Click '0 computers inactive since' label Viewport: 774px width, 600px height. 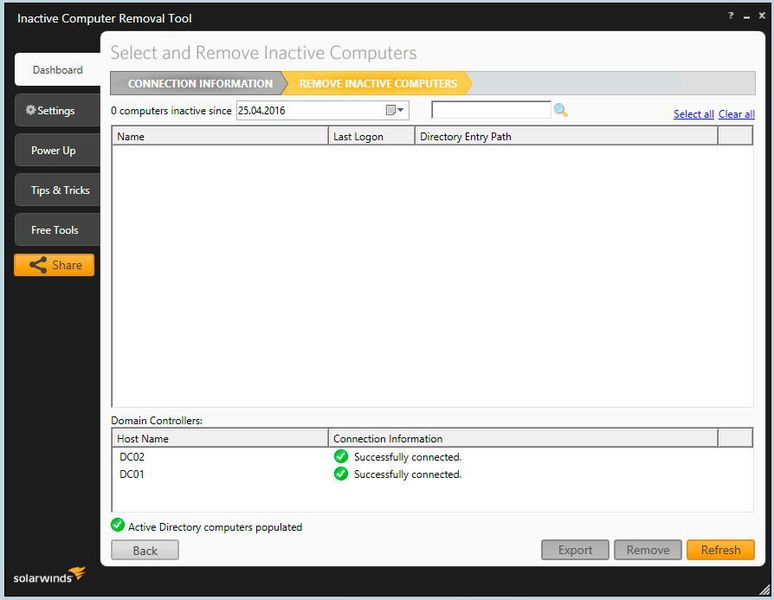pyautogui.click(x=171, y=111)
